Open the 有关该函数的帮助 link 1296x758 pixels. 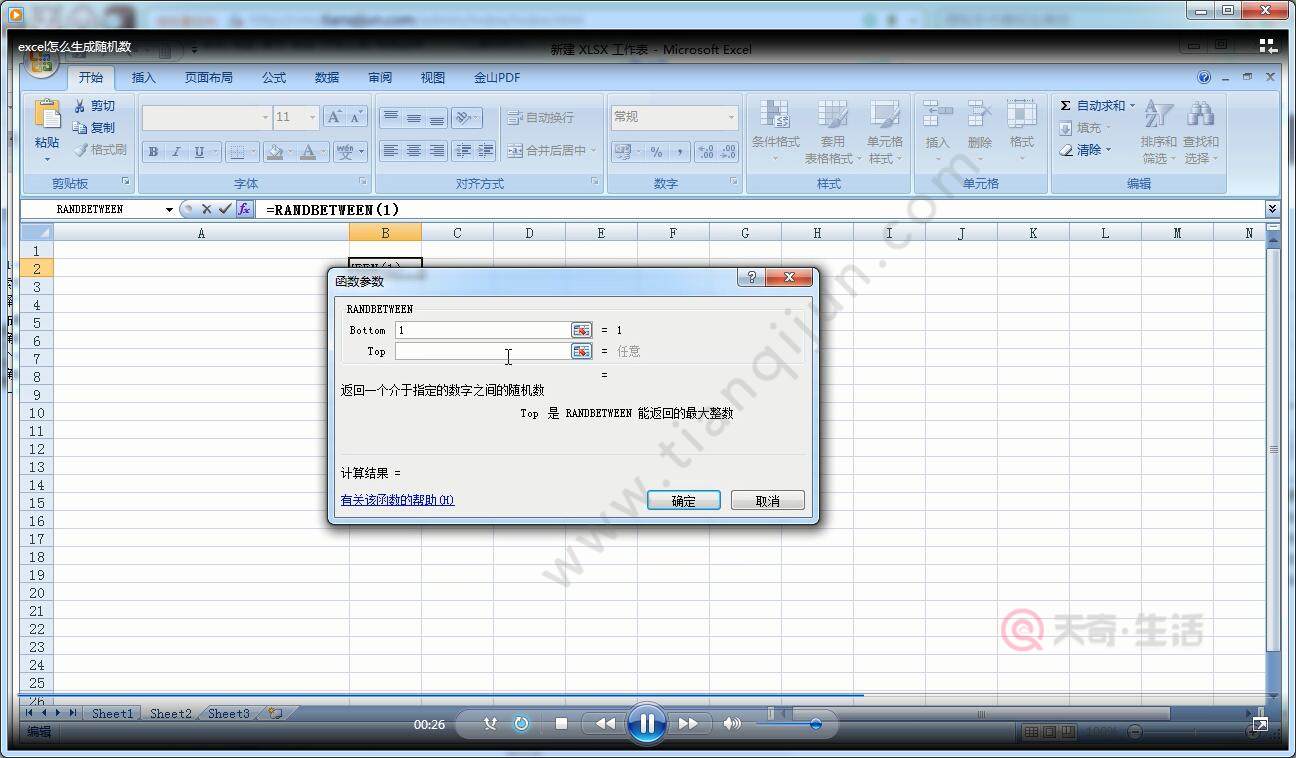pyautogui.click(x=397, y=500)
